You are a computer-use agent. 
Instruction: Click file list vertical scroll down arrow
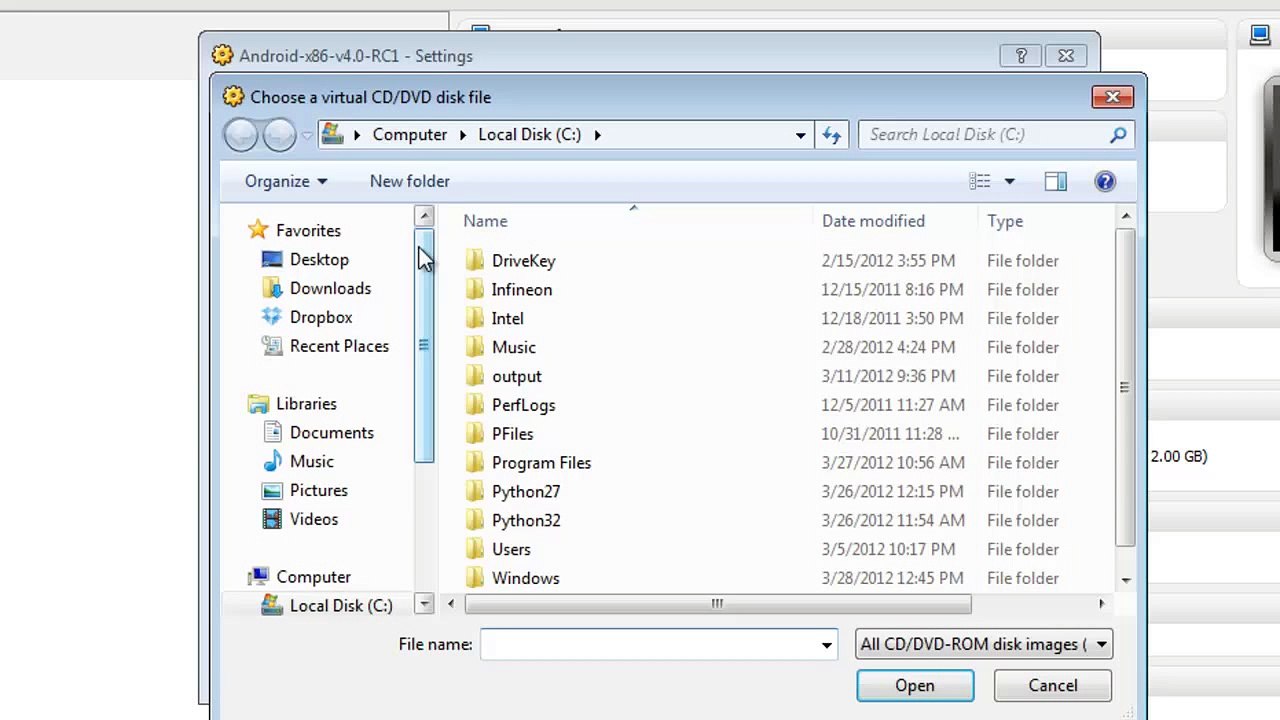(x=1126, y=580)
